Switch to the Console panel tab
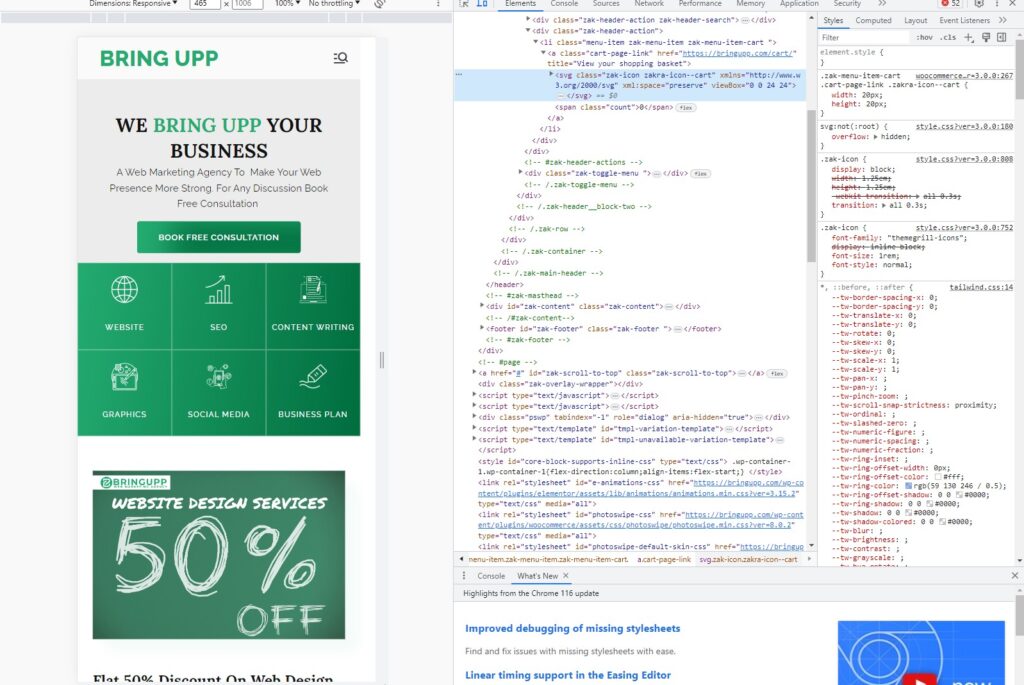The height and width of the screenshot is (685, 1024). coord(564,4)
